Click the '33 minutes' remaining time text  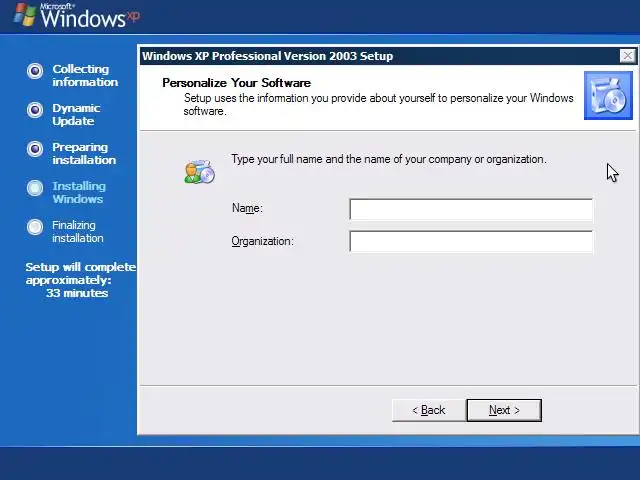click(x=77, y=293)
